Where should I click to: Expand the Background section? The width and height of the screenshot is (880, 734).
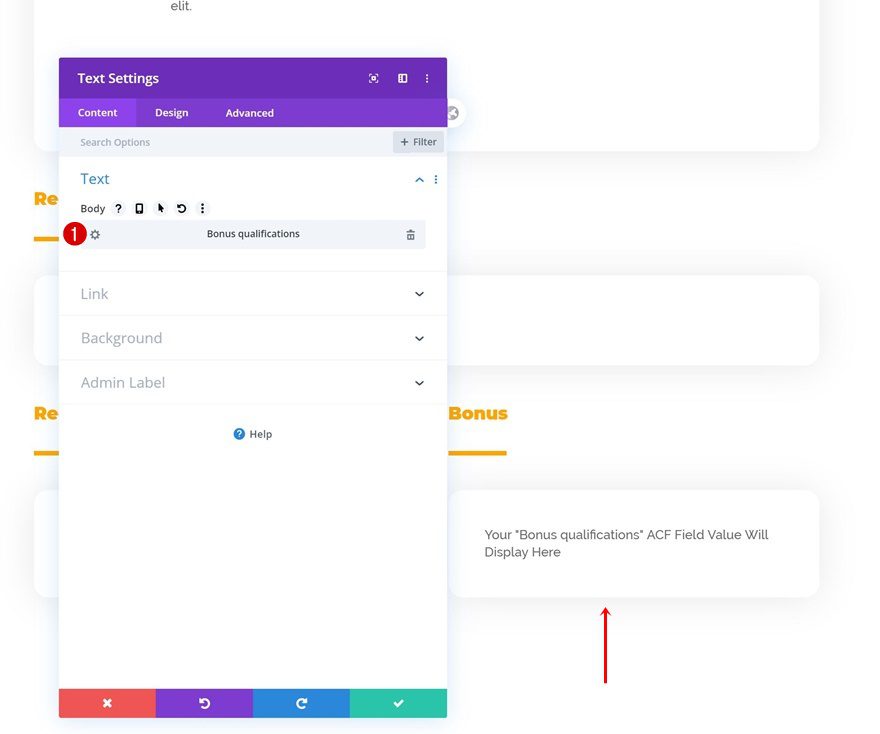(252, 338)
